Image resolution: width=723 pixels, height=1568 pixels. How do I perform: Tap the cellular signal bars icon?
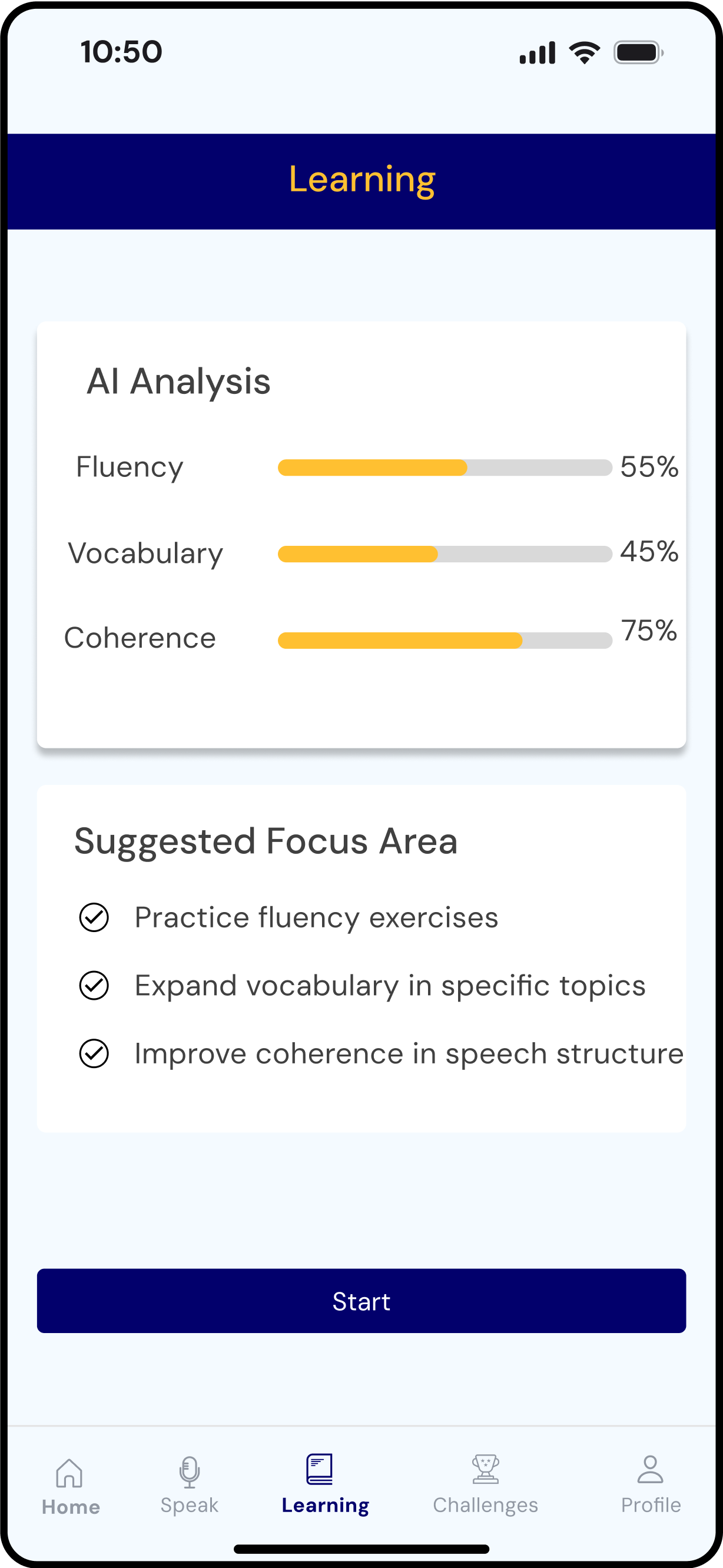point(538,53)
